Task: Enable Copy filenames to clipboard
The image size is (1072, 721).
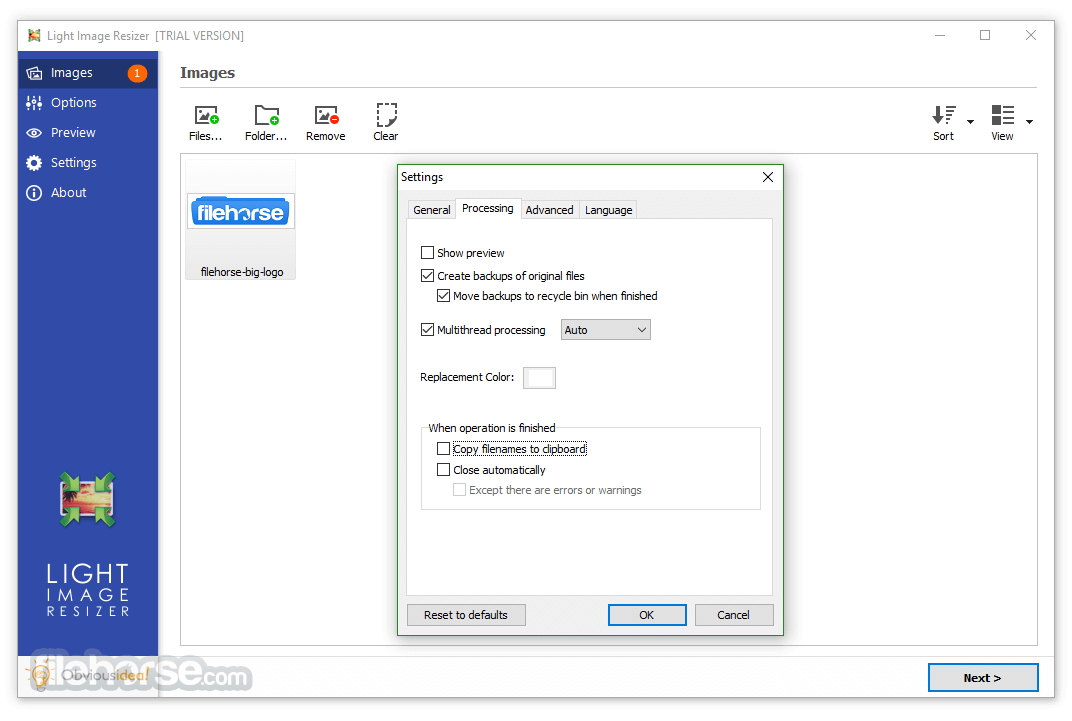Action: click(443, 449)
